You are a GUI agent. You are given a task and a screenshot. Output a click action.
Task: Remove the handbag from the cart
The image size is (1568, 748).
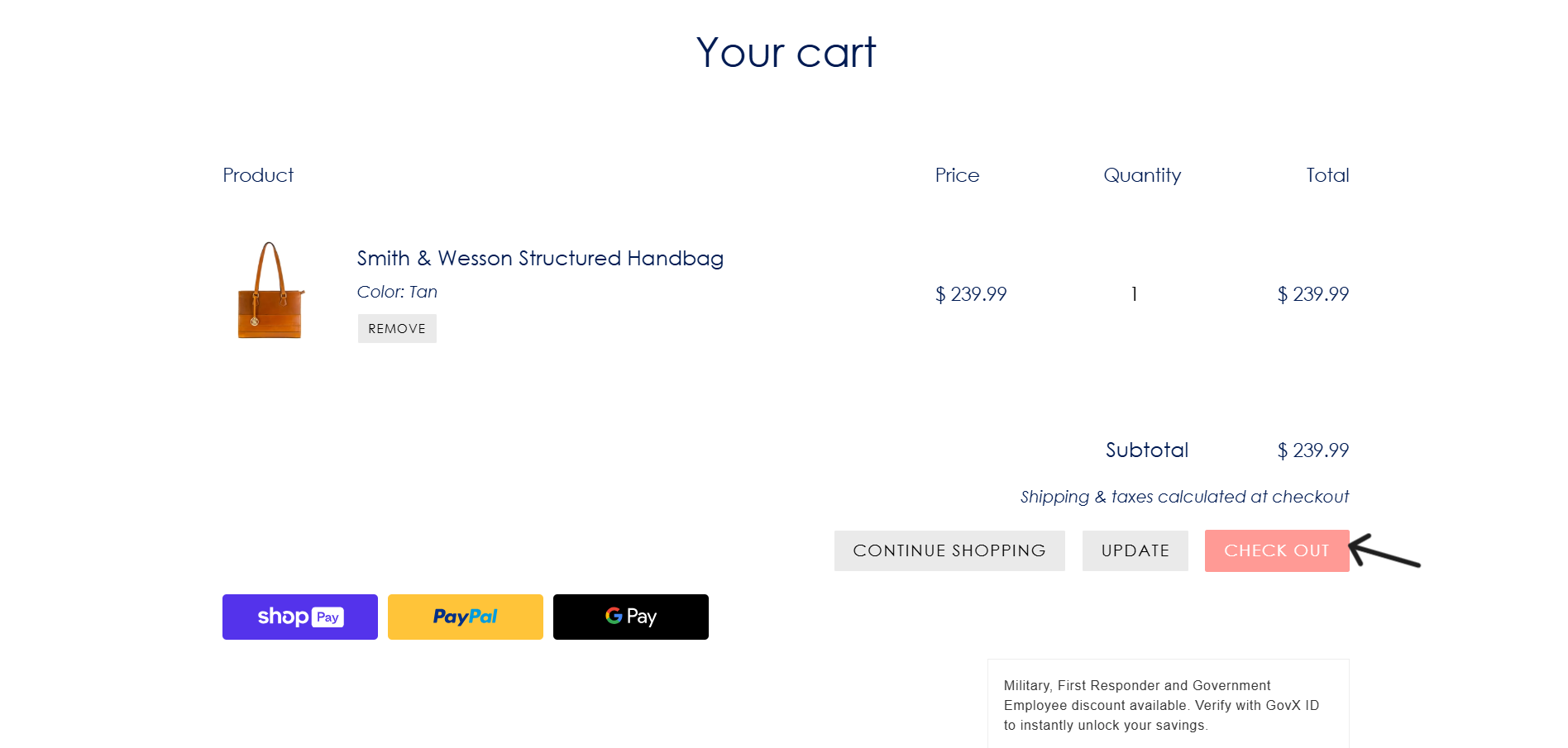(x=397, y=328)
